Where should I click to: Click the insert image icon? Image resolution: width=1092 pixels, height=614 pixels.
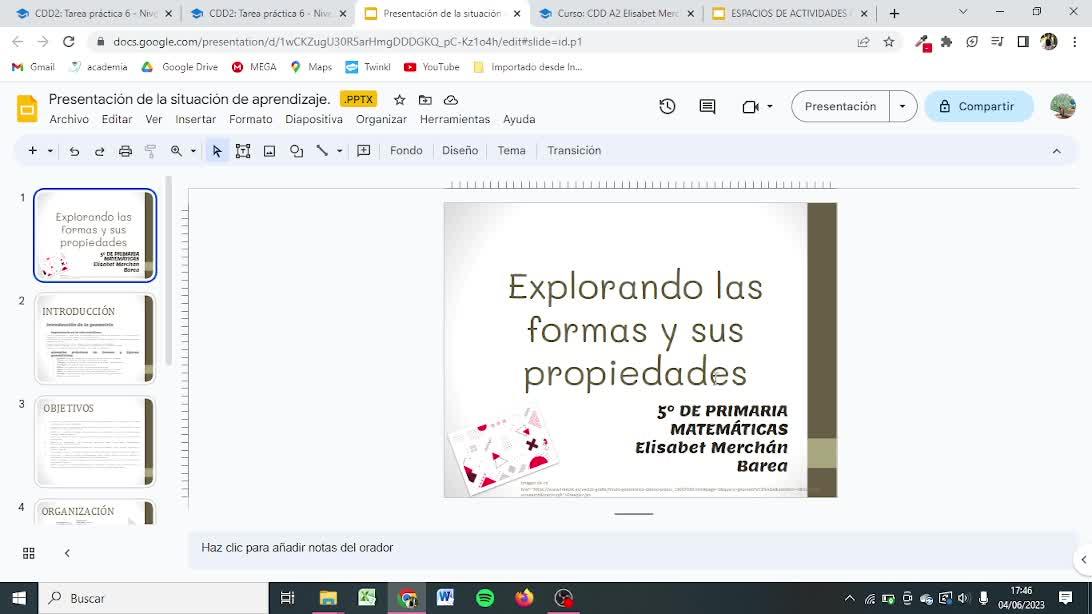269,151
